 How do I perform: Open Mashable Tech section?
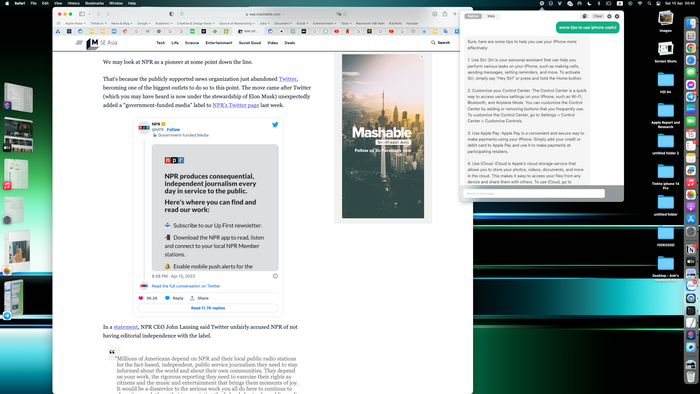pyautogui.click(x=161, y=43)
